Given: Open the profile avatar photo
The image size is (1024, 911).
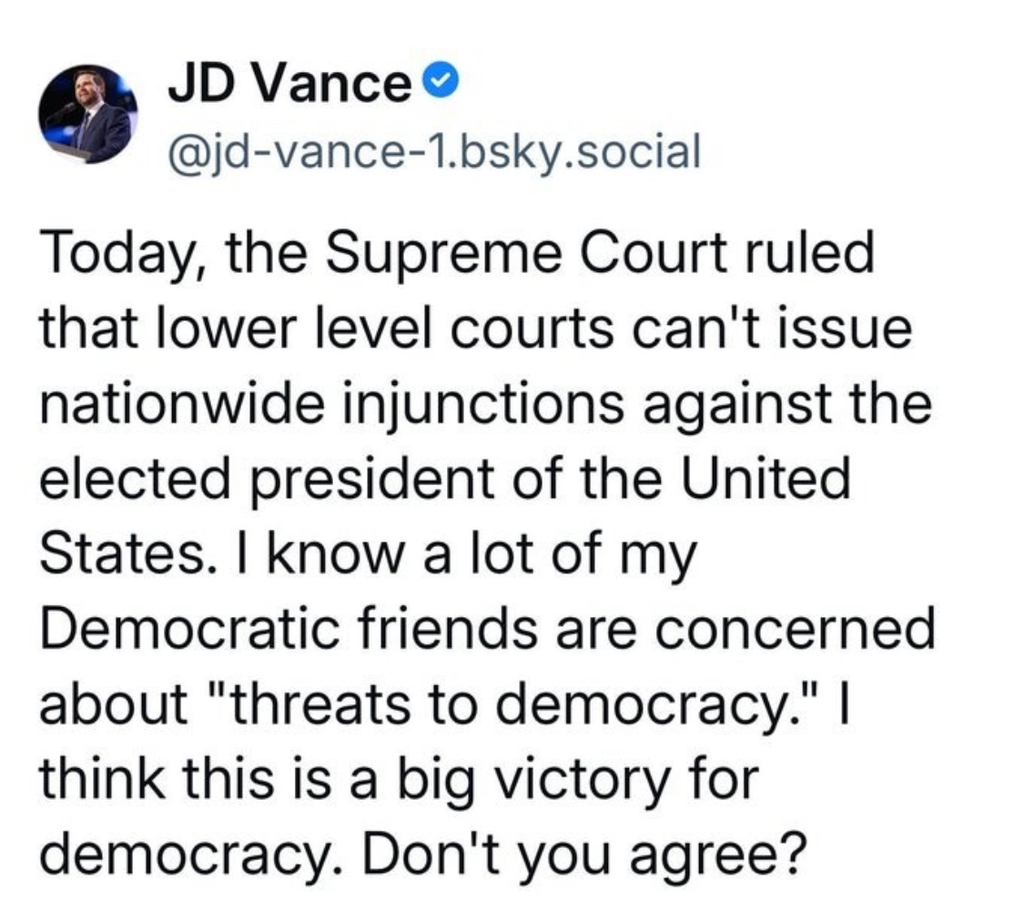Looking at the screenshot, I should coord(88,114).
